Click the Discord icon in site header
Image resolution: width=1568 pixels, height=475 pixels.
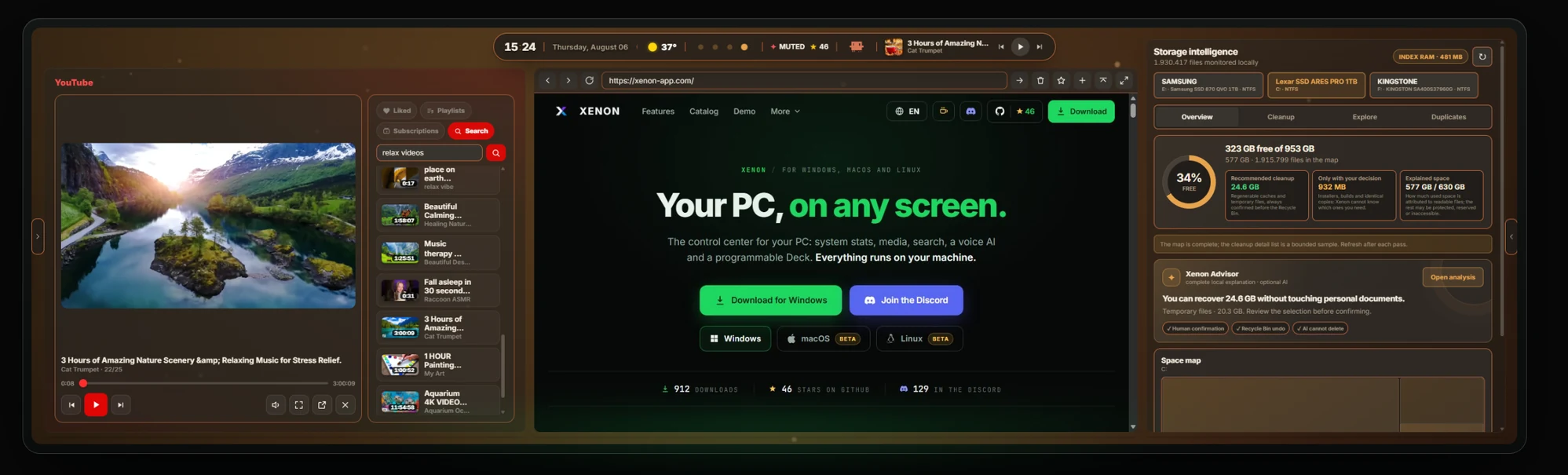971,111
